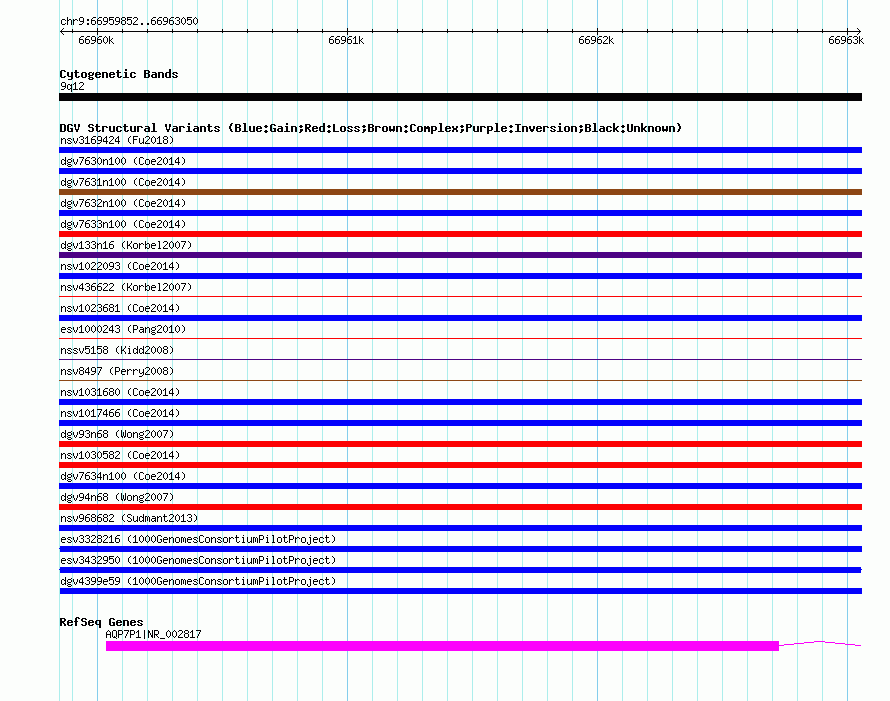
Task: Click the dgv7633n100 (Coe2014) variant label
Action: click(123, 224)
